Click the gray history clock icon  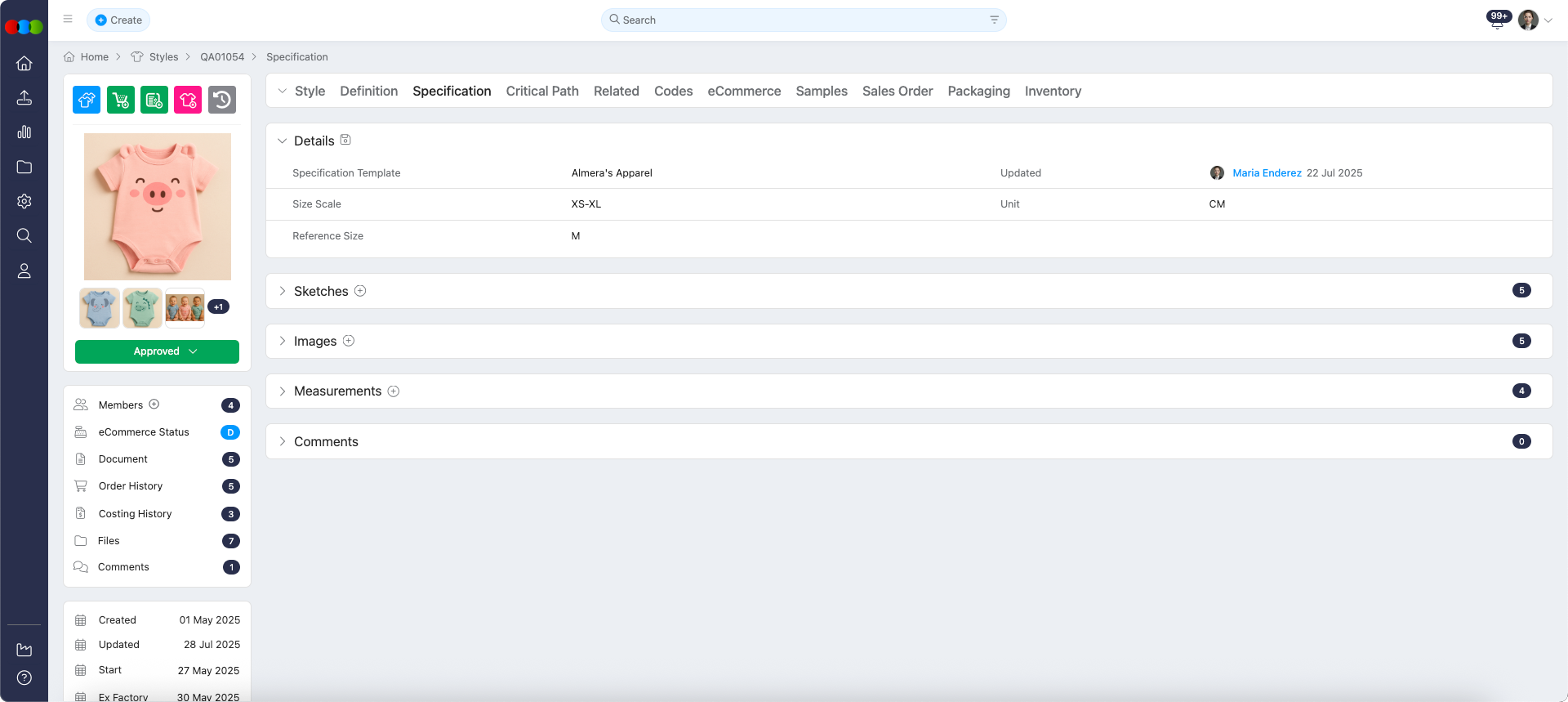(x=222, y=100)
